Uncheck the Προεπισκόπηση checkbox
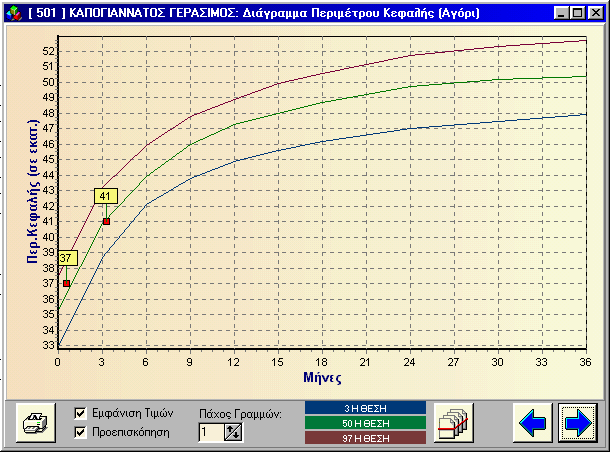610x452 pixels. 82,432
